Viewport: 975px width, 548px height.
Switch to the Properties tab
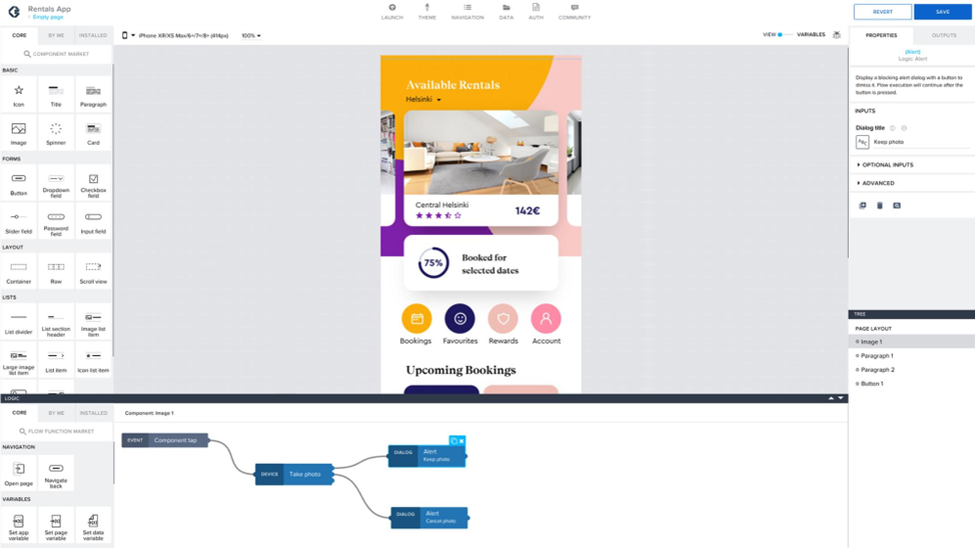(881, 35)
